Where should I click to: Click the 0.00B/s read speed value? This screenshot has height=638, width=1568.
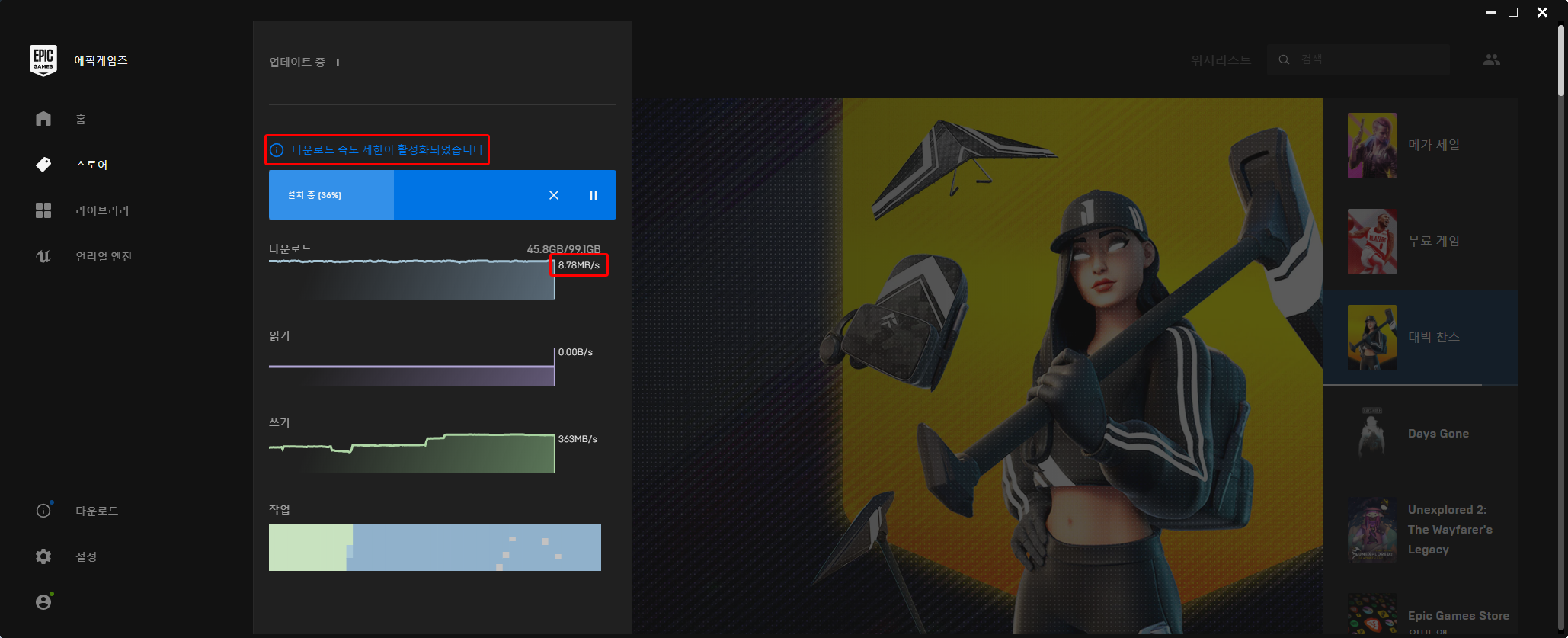pos(575,352)
